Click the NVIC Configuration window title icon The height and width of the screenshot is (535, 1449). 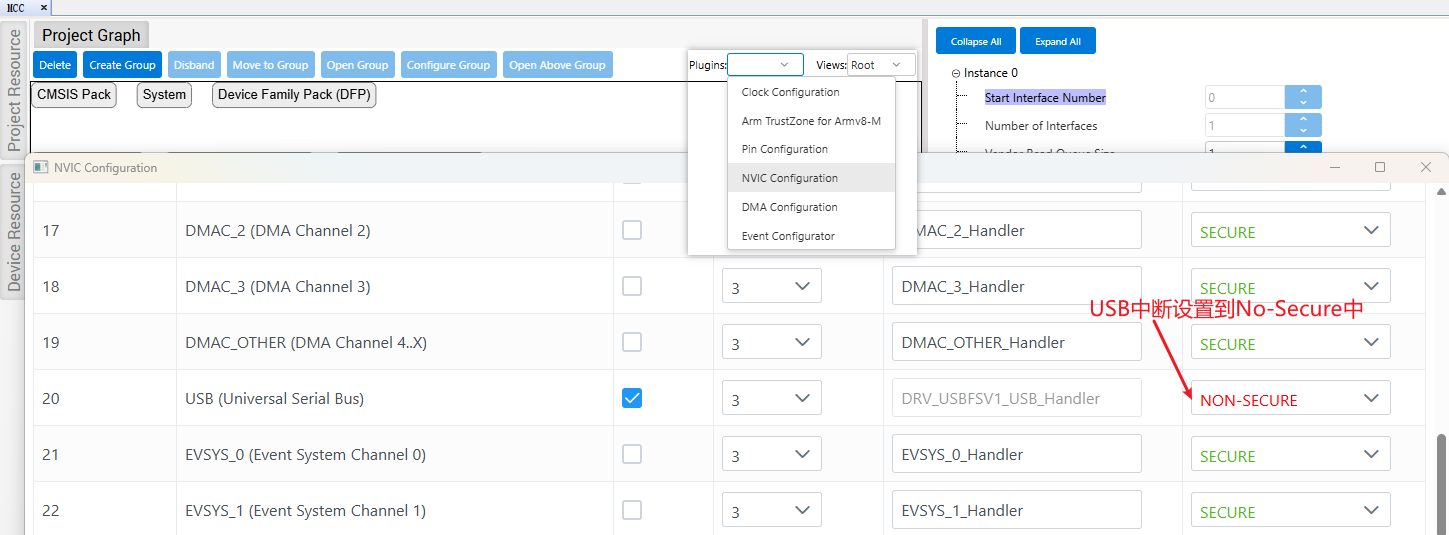point(40,167)
